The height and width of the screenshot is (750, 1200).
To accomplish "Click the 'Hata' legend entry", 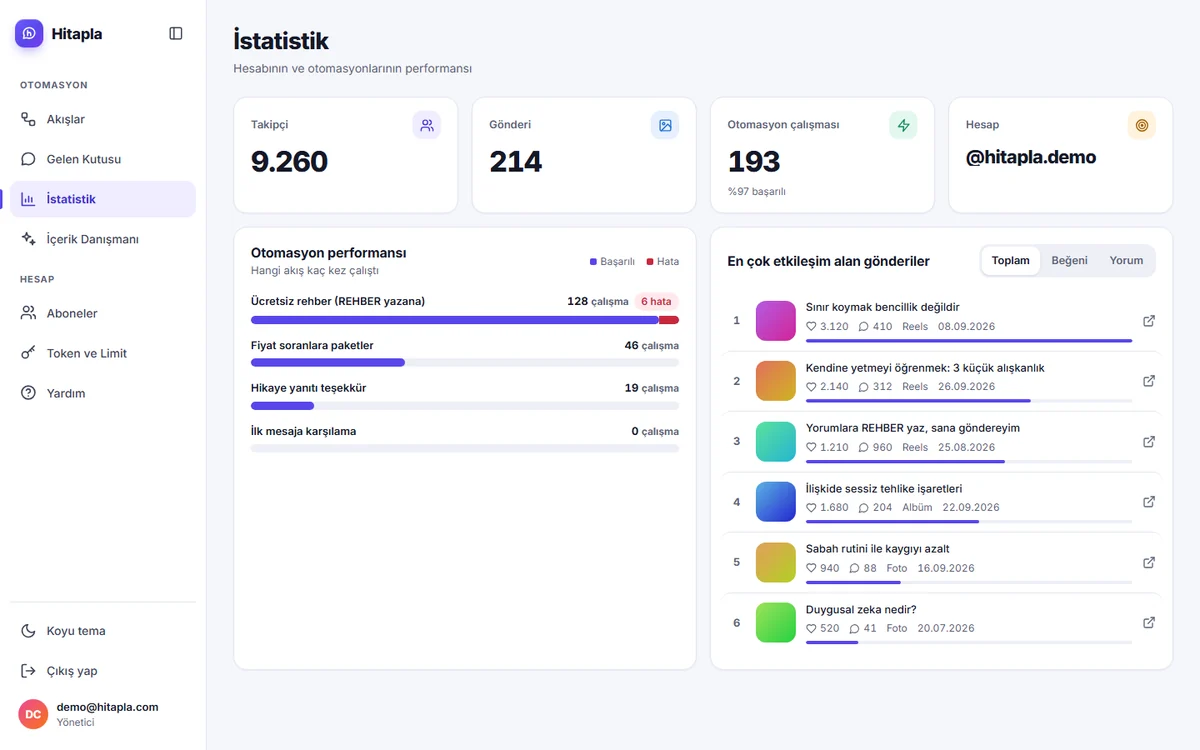I will click(x=663, y=262).
